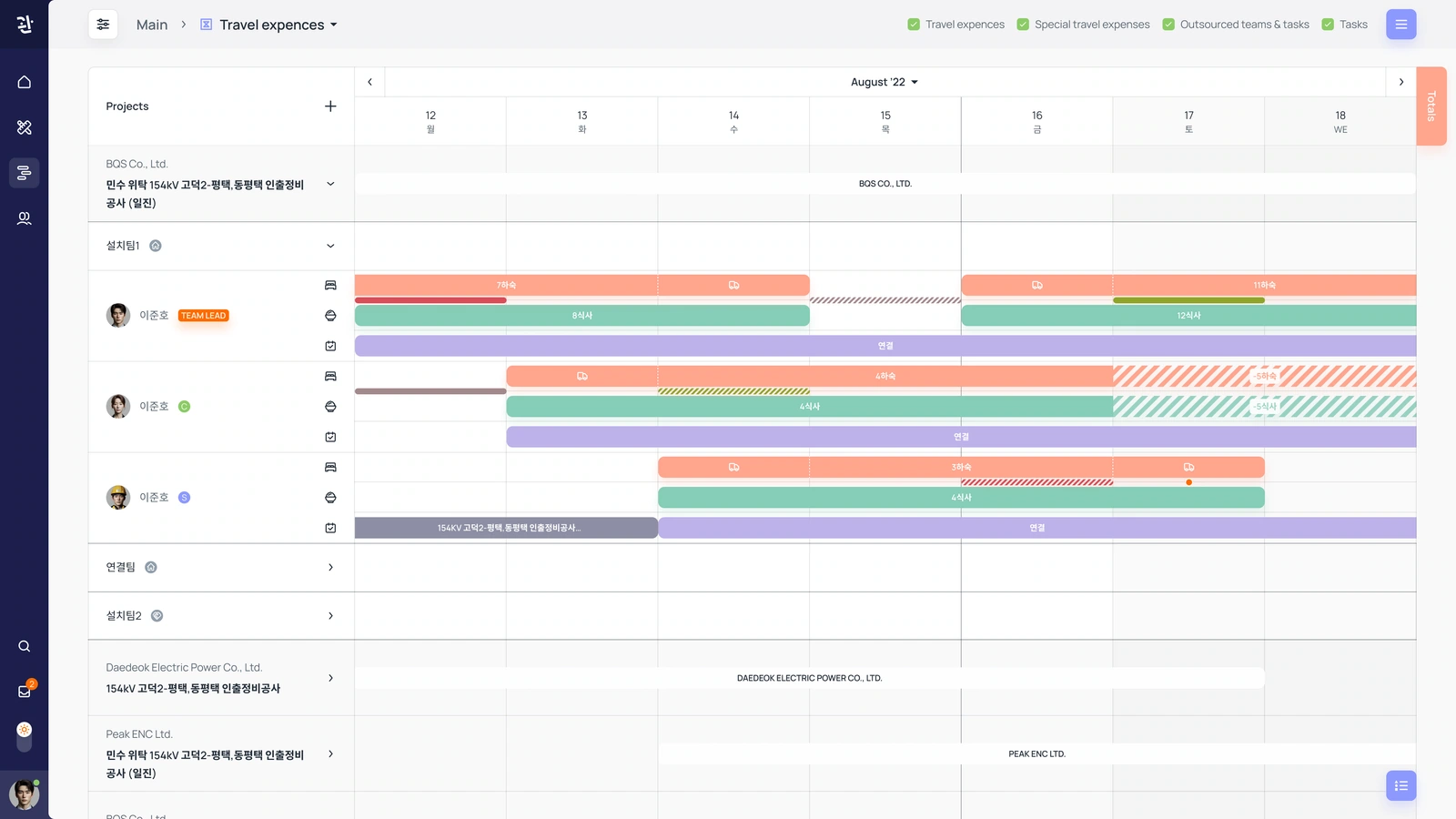
Task: Go to Main breadcrumb
Action: pyautogui.click(x=152, y=25)
